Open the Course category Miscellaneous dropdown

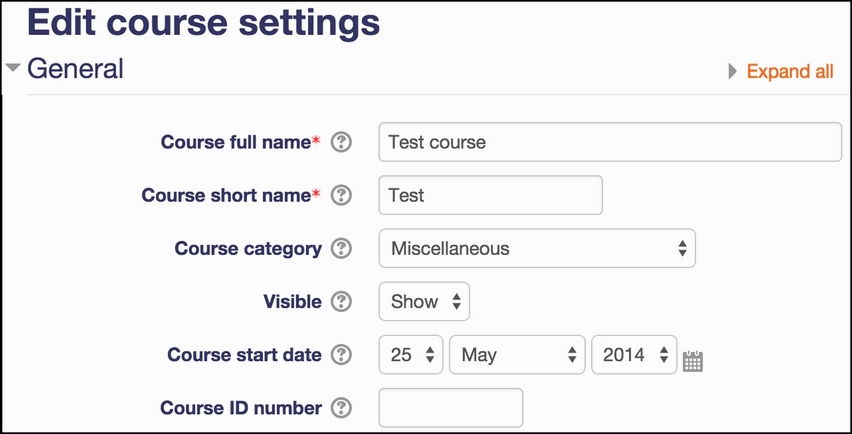537,248
